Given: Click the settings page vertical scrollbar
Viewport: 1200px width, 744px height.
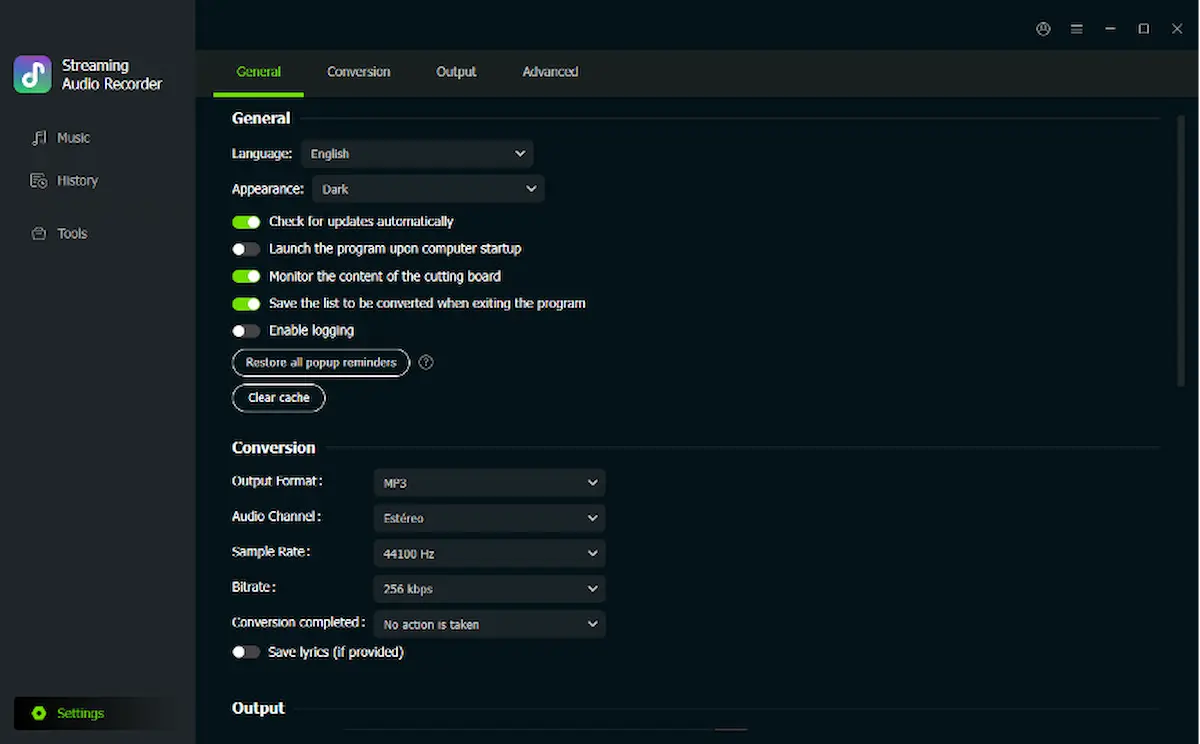Looking at the screenshot, I should tap(1181, 250).
